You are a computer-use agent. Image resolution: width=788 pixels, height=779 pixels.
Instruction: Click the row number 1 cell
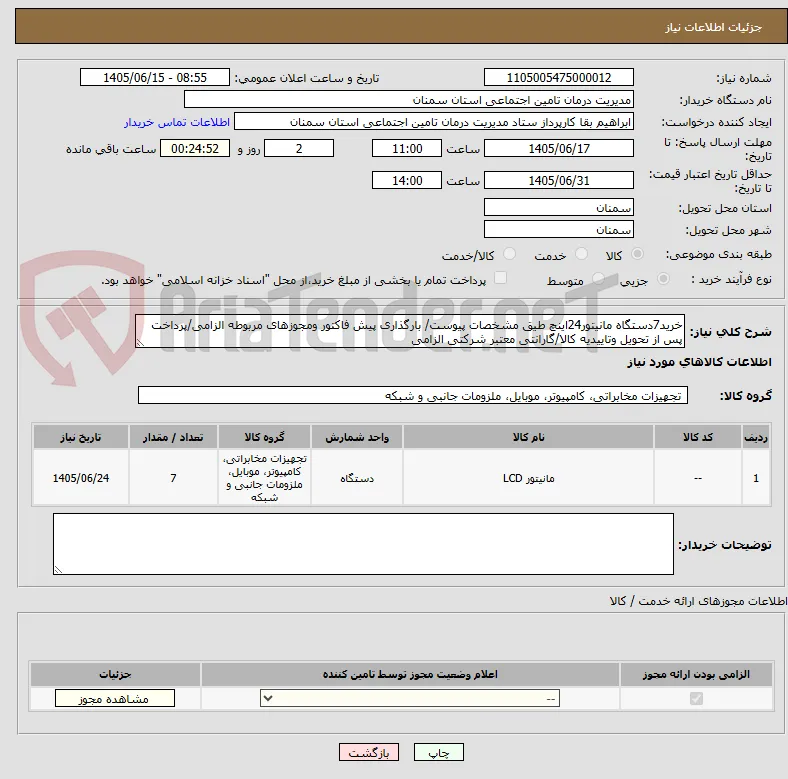click(756, 478)
